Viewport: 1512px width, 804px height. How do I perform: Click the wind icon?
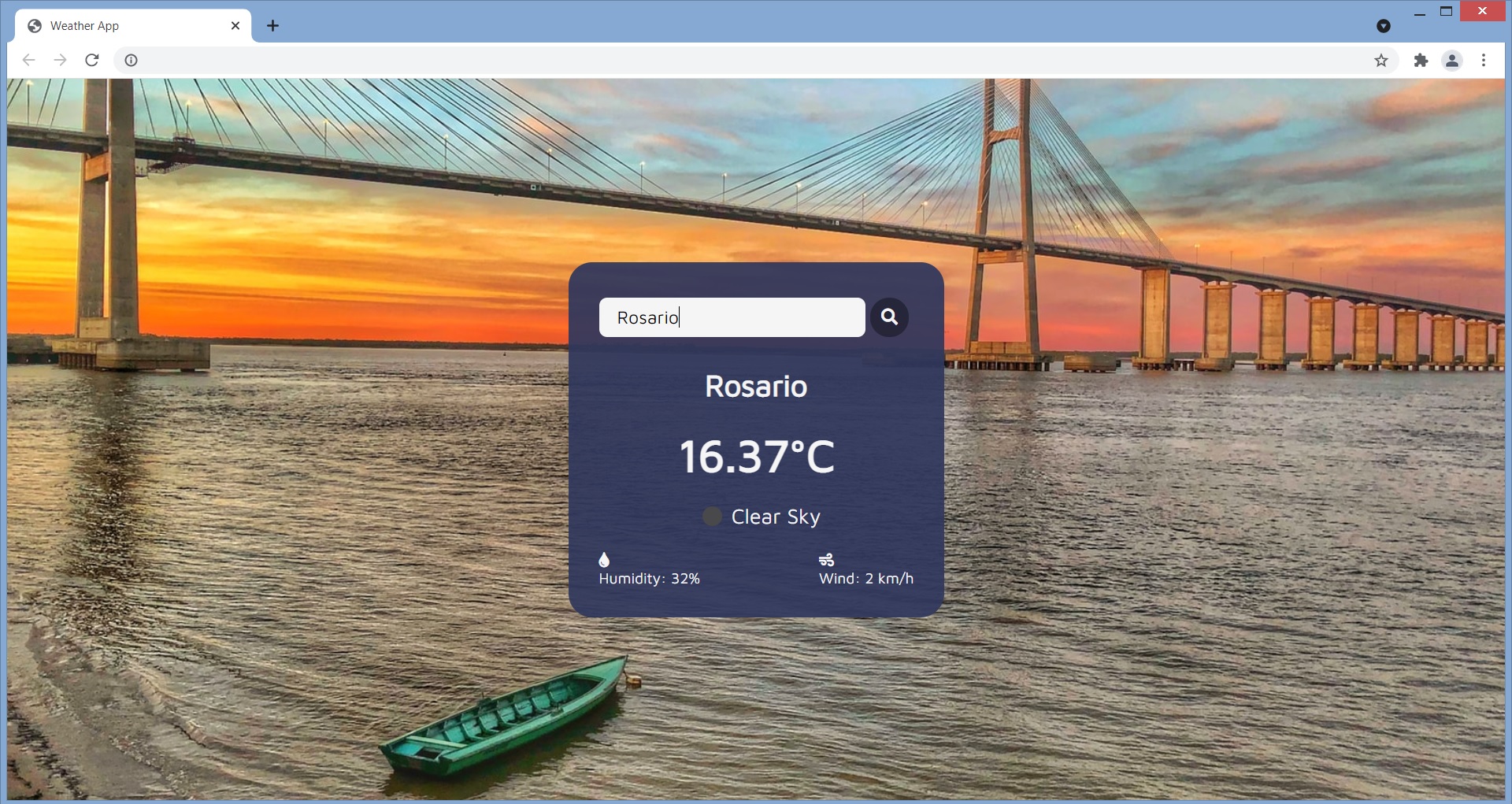pyautogui.click(x=826, y=560)
